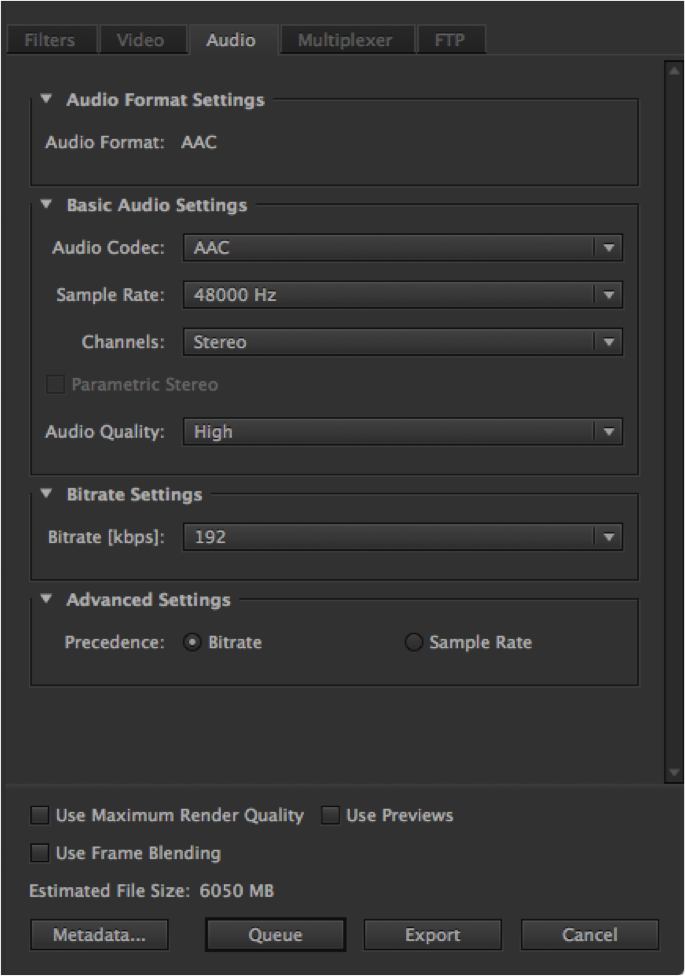Collapse the Basic Audio Settings triangle
The height and width of the screenshot is (976, 685).
[x=46, y=205]
